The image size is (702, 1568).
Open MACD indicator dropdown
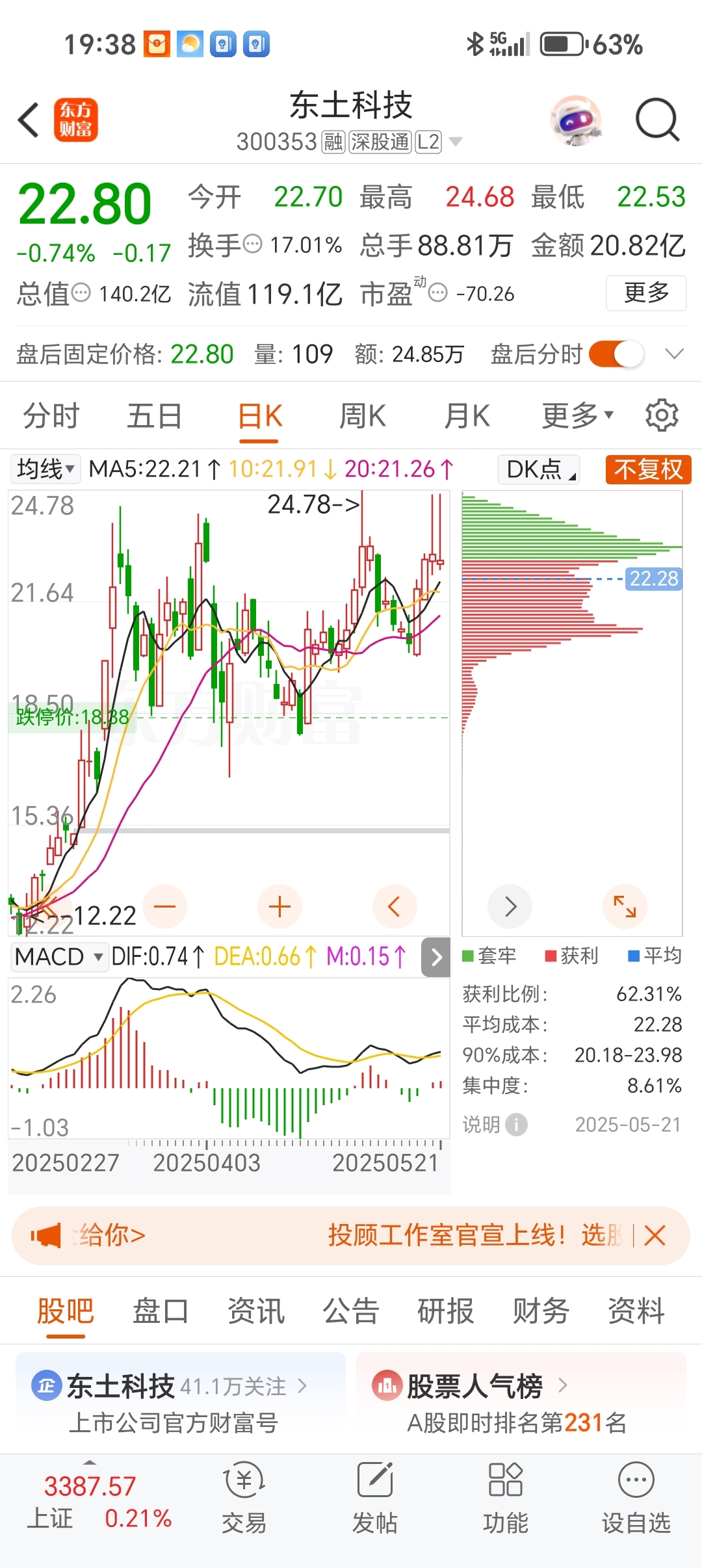[x=58, y=957]
